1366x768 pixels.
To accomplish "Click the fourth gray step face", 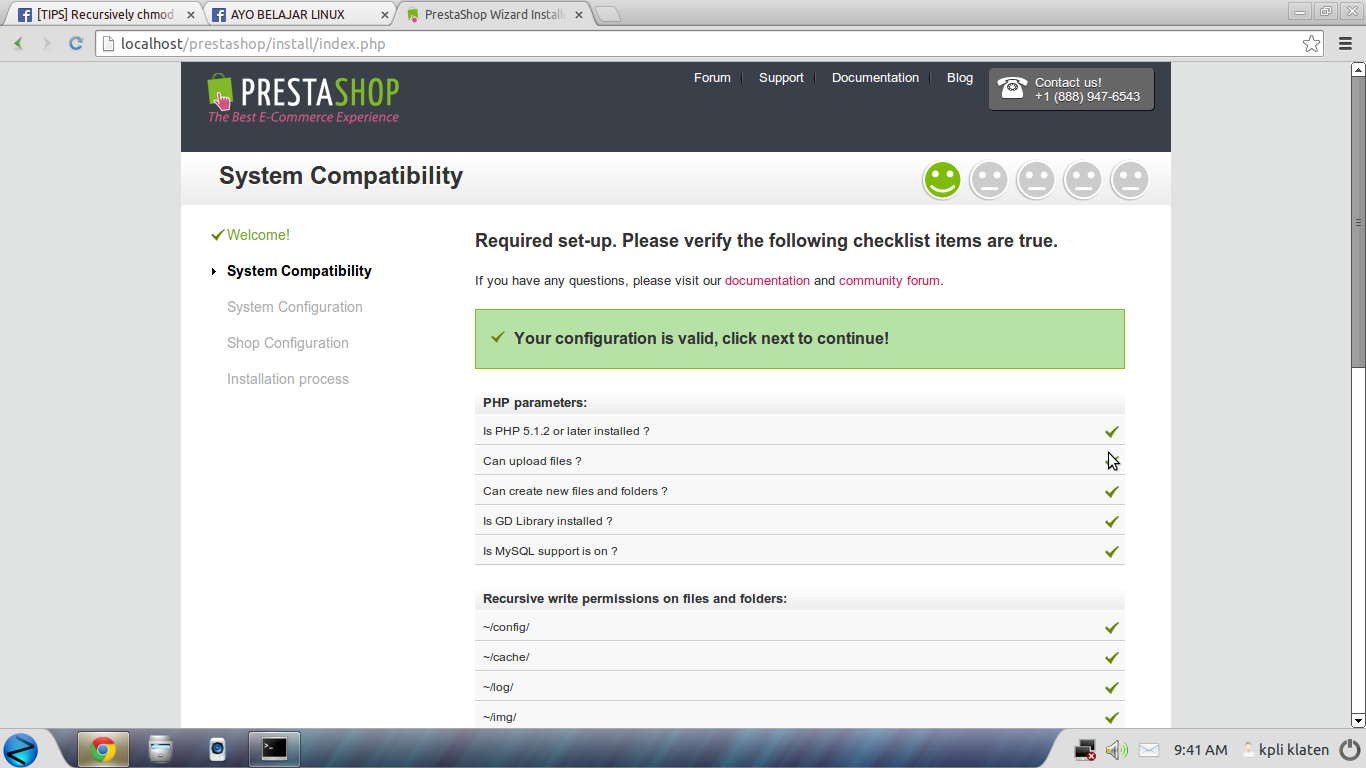I will [1083, 180].
